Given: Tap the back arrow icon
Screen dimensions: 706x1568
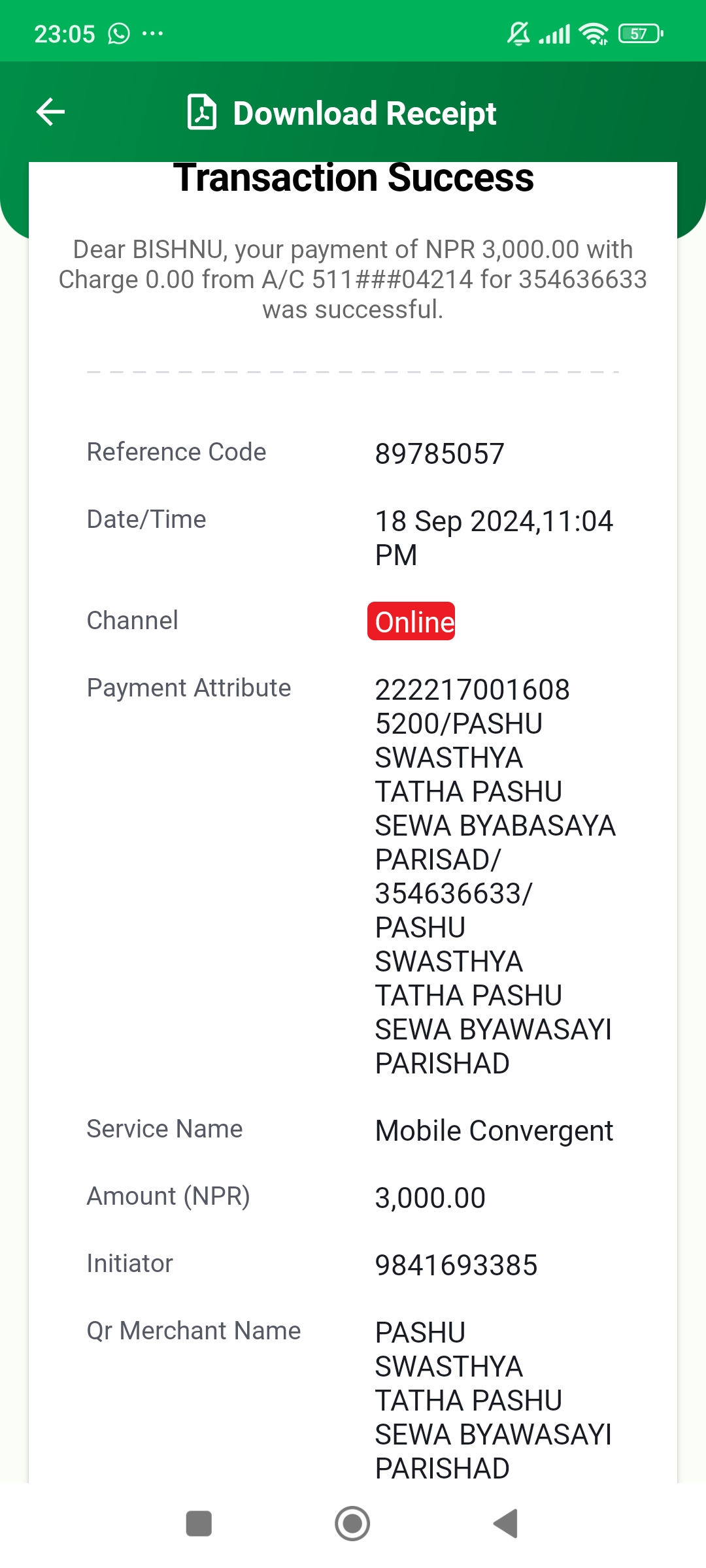Looking at the screenshot, I should [x=50, y=112].
